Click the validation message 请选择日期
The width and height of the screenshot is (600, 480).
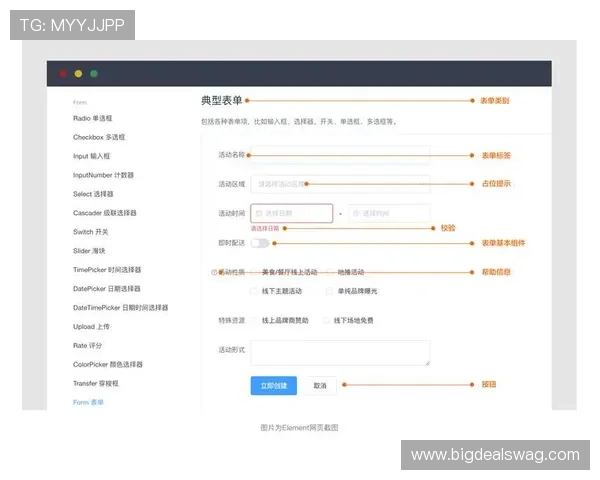265,229
